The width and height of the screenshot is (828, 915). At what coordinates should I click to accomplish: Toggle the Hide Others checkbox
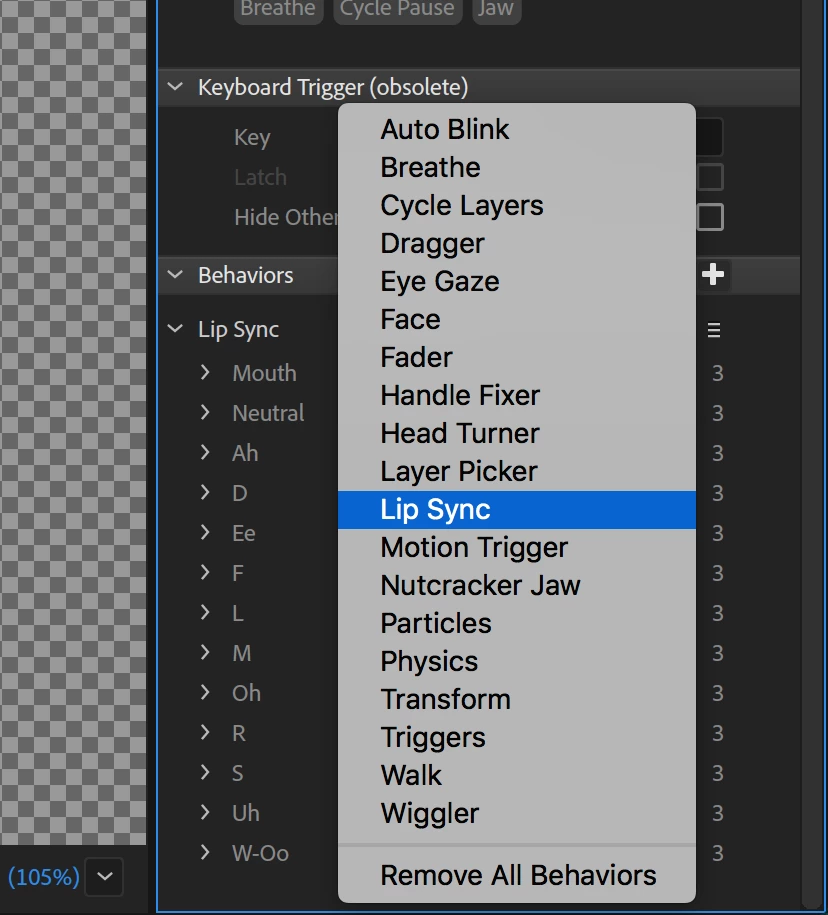[710, 217]
